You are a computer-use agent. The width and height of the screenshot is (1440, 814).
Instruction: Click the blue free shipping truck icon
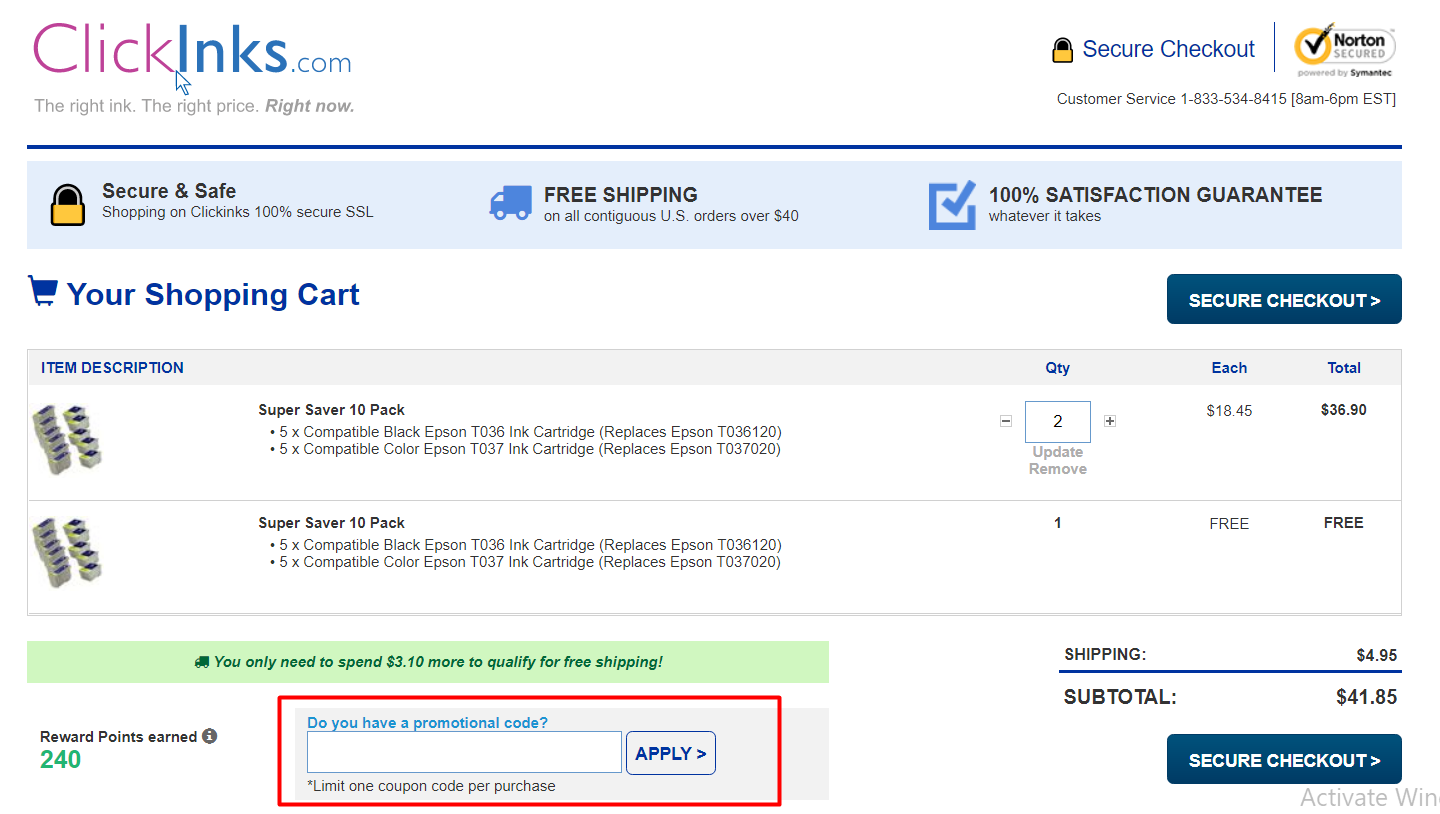click(511, 202)
